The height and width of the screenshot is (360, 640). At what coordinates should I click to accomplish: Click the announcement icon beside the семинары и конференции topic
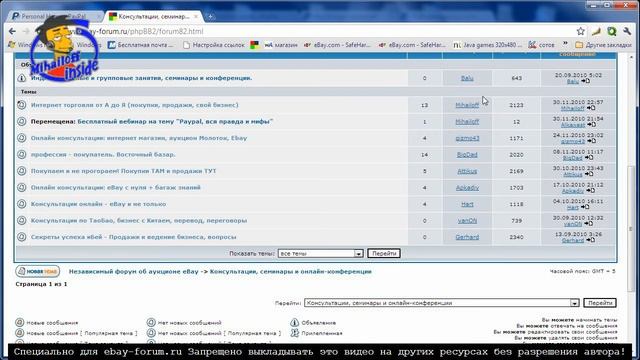[22, 78]
